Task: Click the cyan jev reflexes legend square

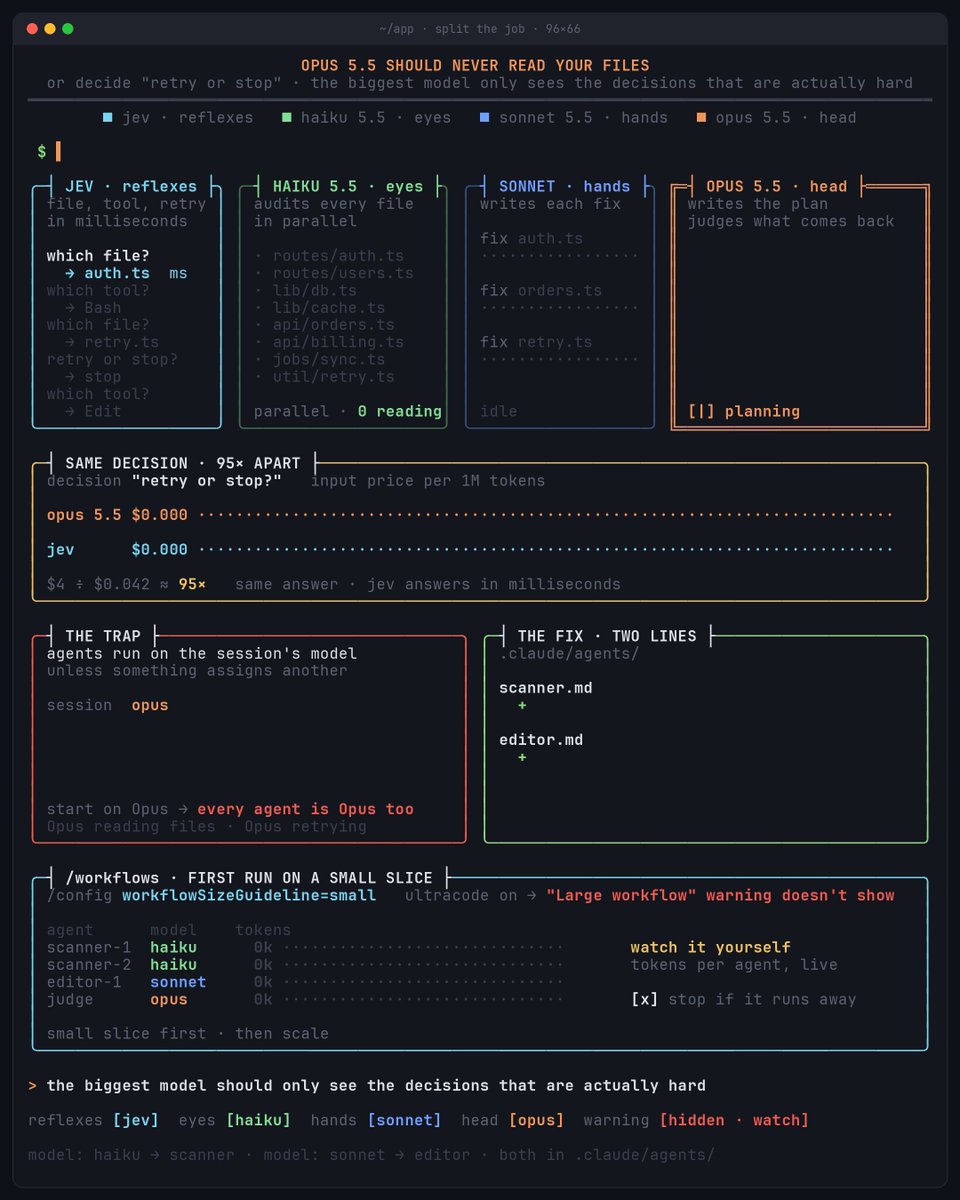Action: (x=108, y=118)
